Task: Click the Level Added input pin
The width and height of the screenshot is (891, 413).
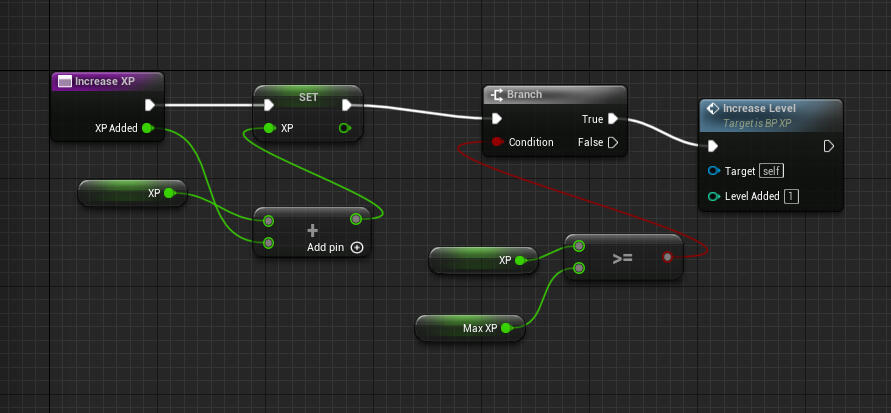Action: [x=714, y=197]
